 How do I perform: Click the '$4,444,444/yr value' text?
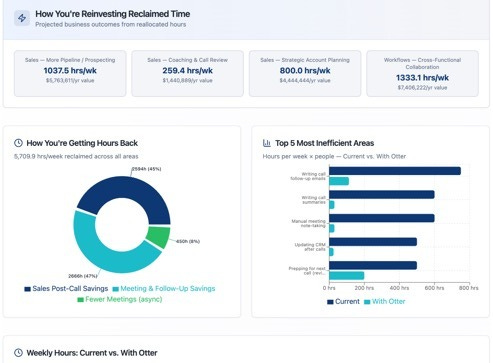point(305,80)
